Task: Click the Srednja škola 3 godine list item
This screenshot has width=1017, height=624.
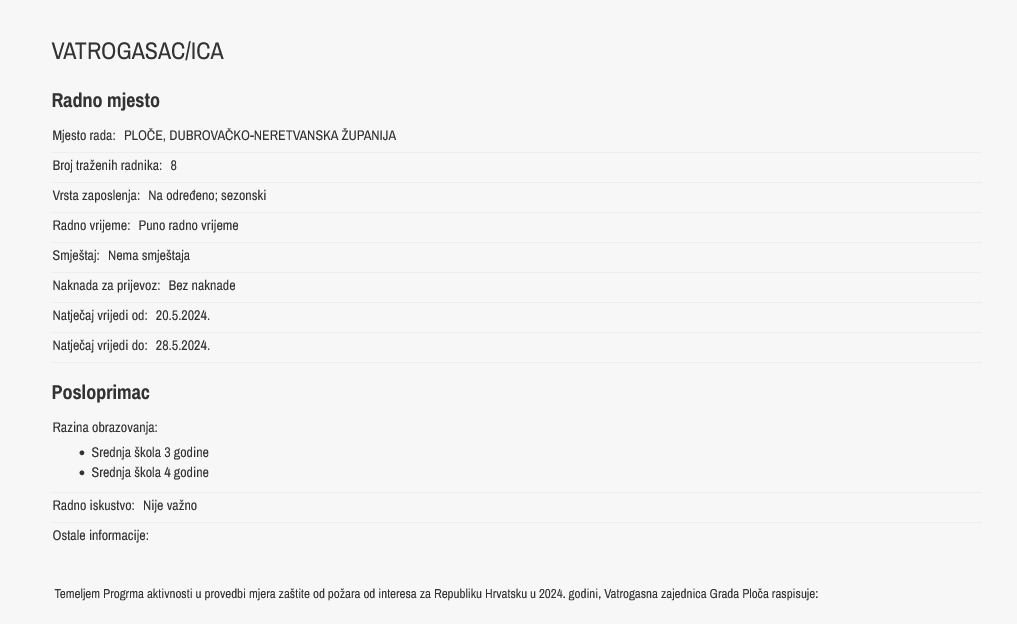Action: coord(150,452)
